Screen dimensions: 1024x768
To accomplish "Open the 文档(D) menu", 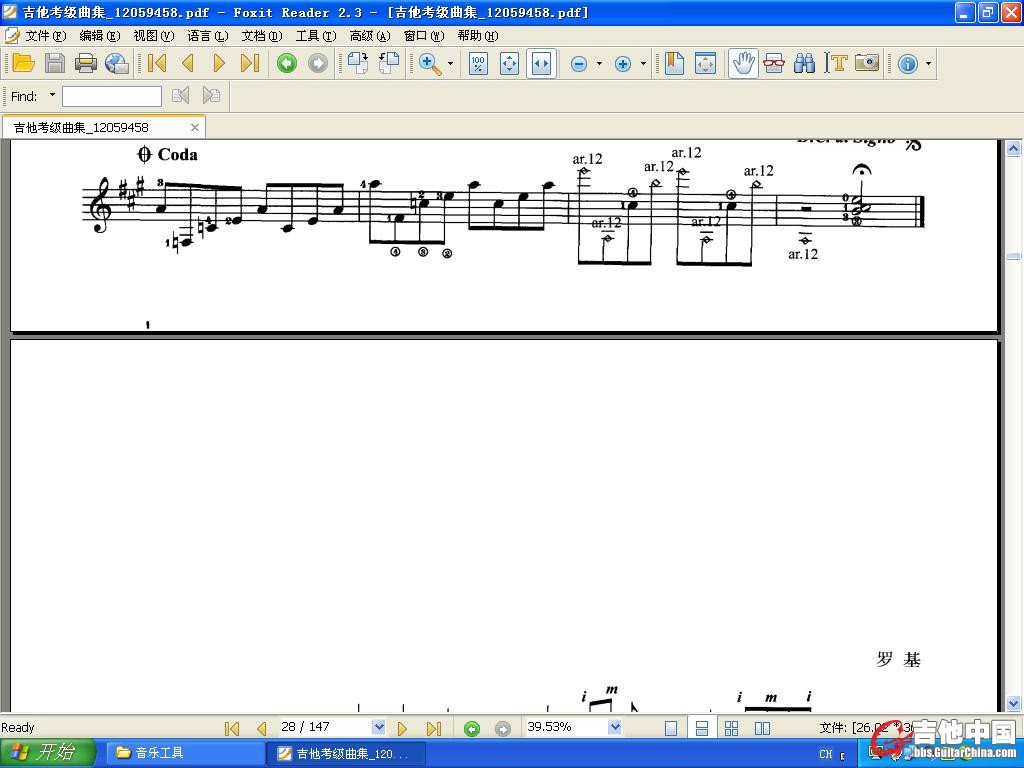I will [x=262, y=35].
